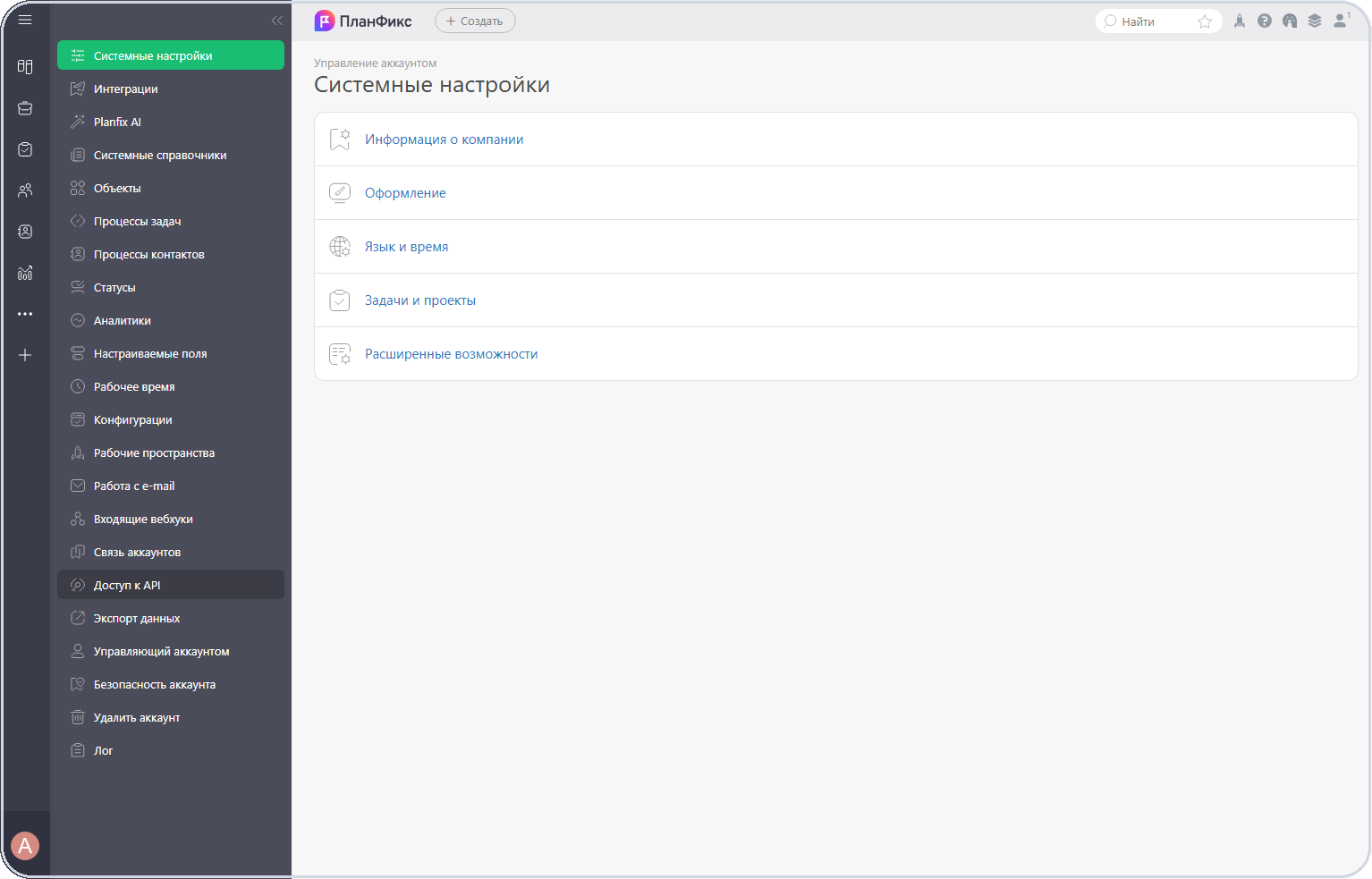1372x879 pixels.
Task: Open Настраиваемые поля in the sidebar
Action: pyautogui.click(x=171, y=353)
